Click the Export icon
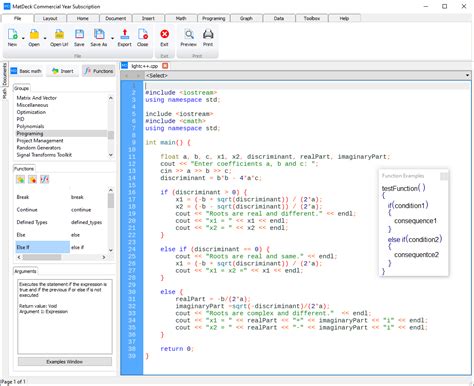Viewport: 474px width, 386px height. [x=124, y=34]
